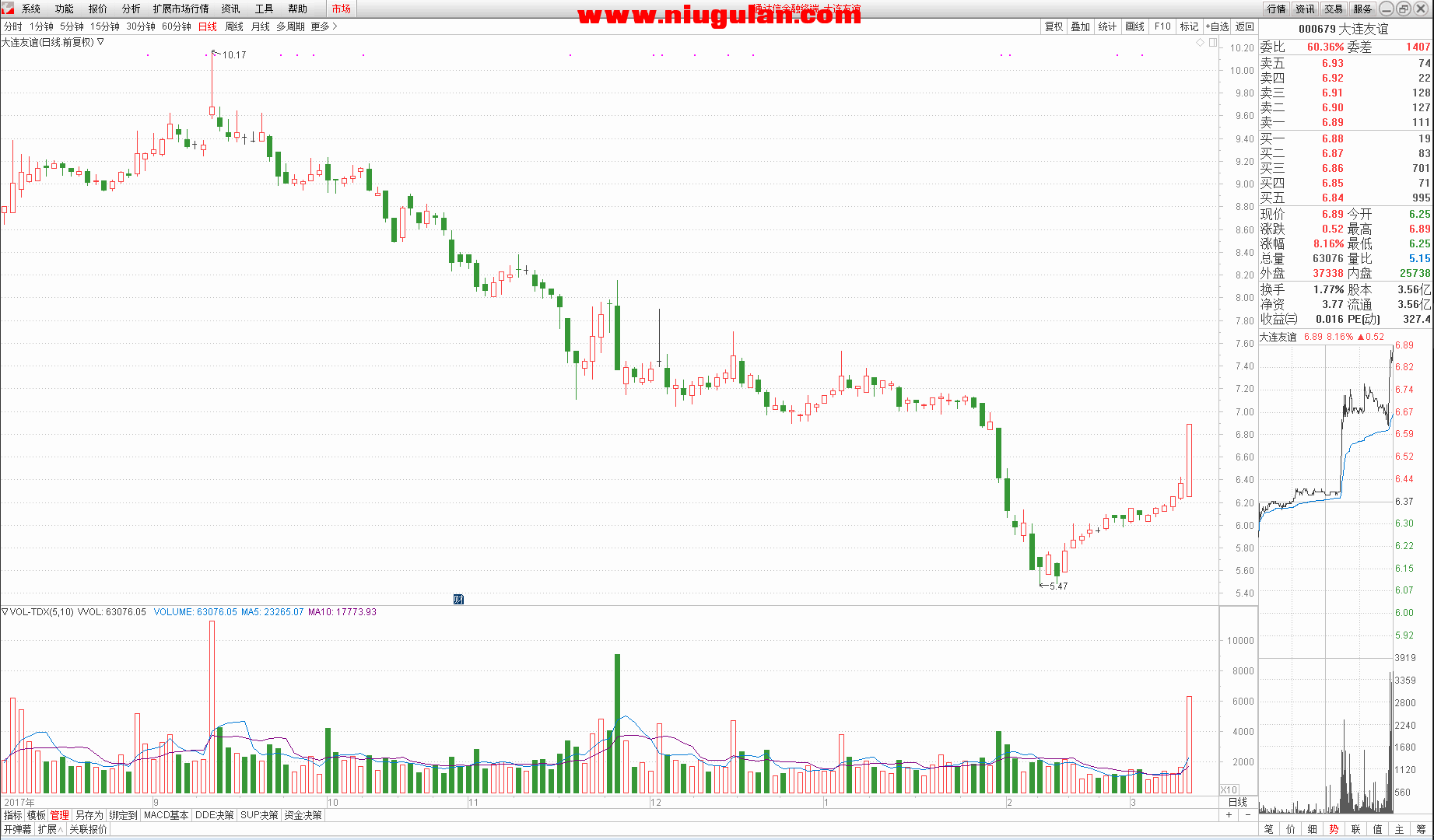Click the 返回 back button
This screenshot has width=1434, height=840.
click(1245, 26)
